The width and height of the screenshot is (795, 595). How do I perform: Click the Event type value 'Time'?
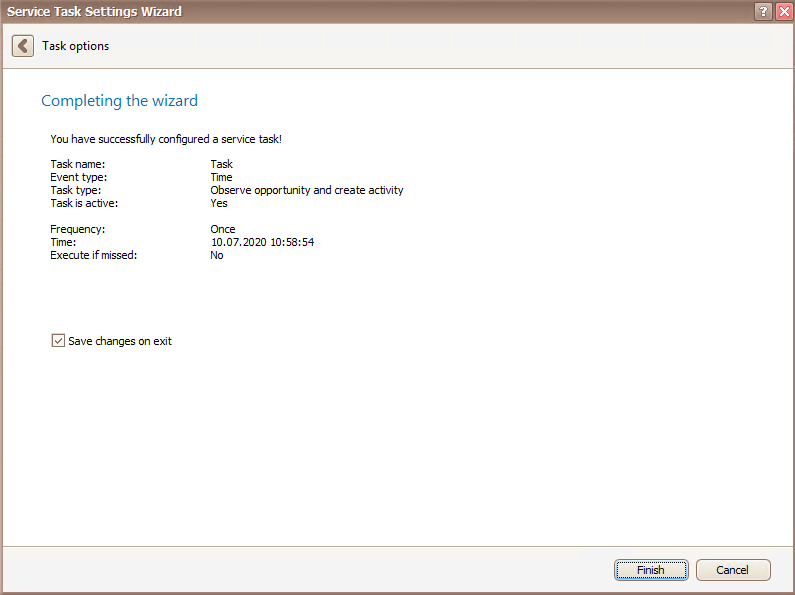pos(222,177)
